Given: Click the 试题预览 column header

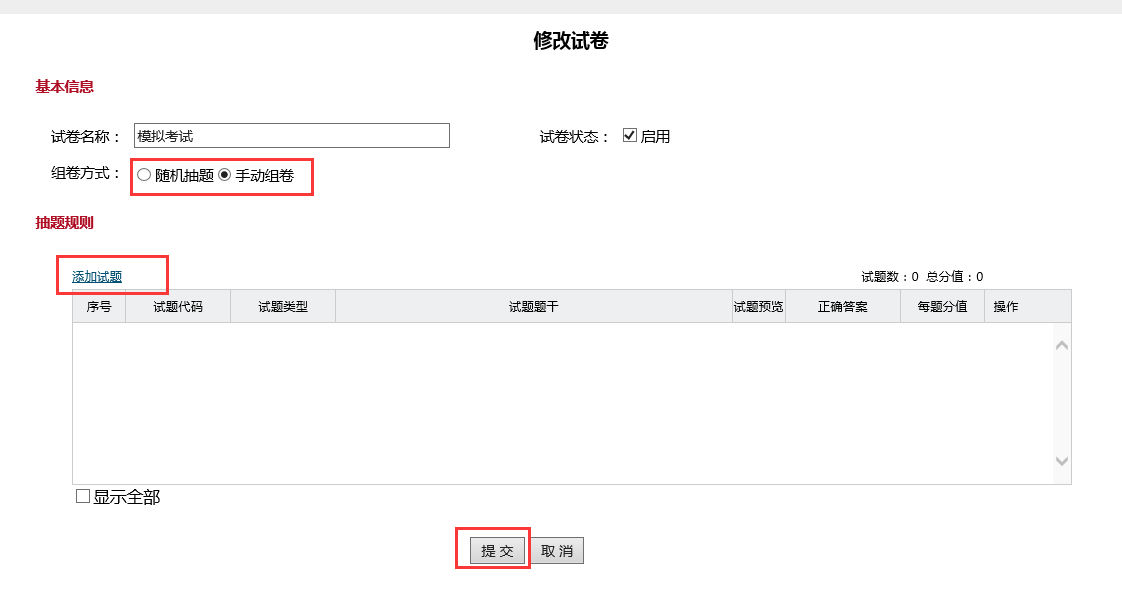Looking at the screenshot, I should tap(758, 306).
